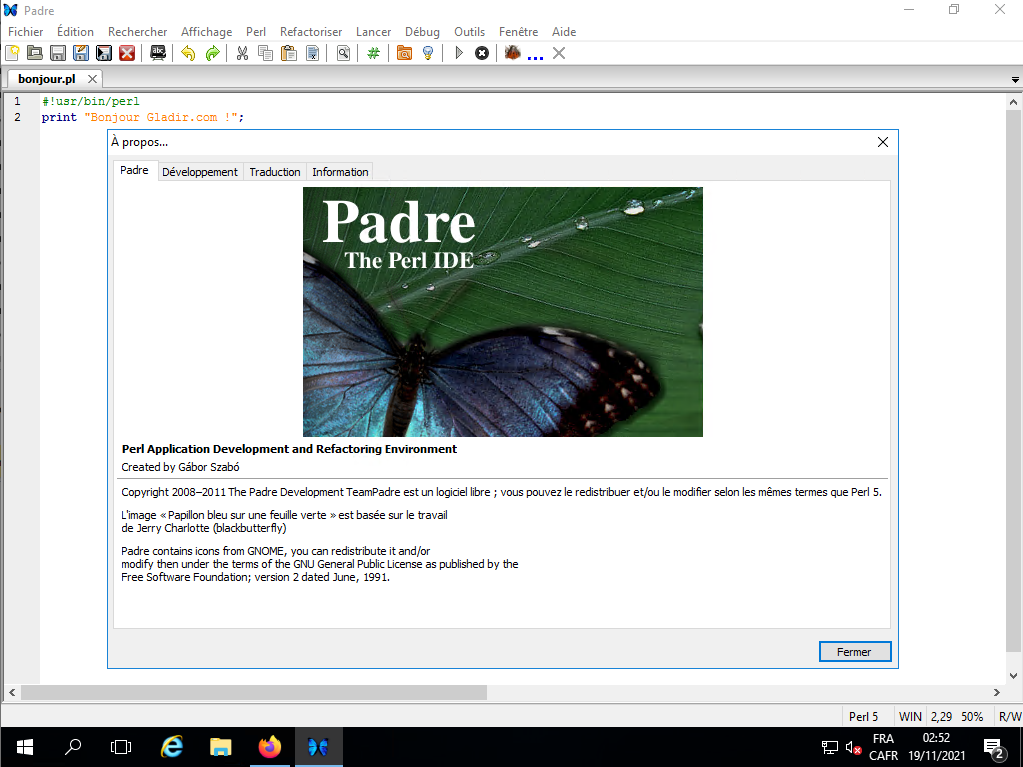Click the Cut scissors icon

point(242,53)
